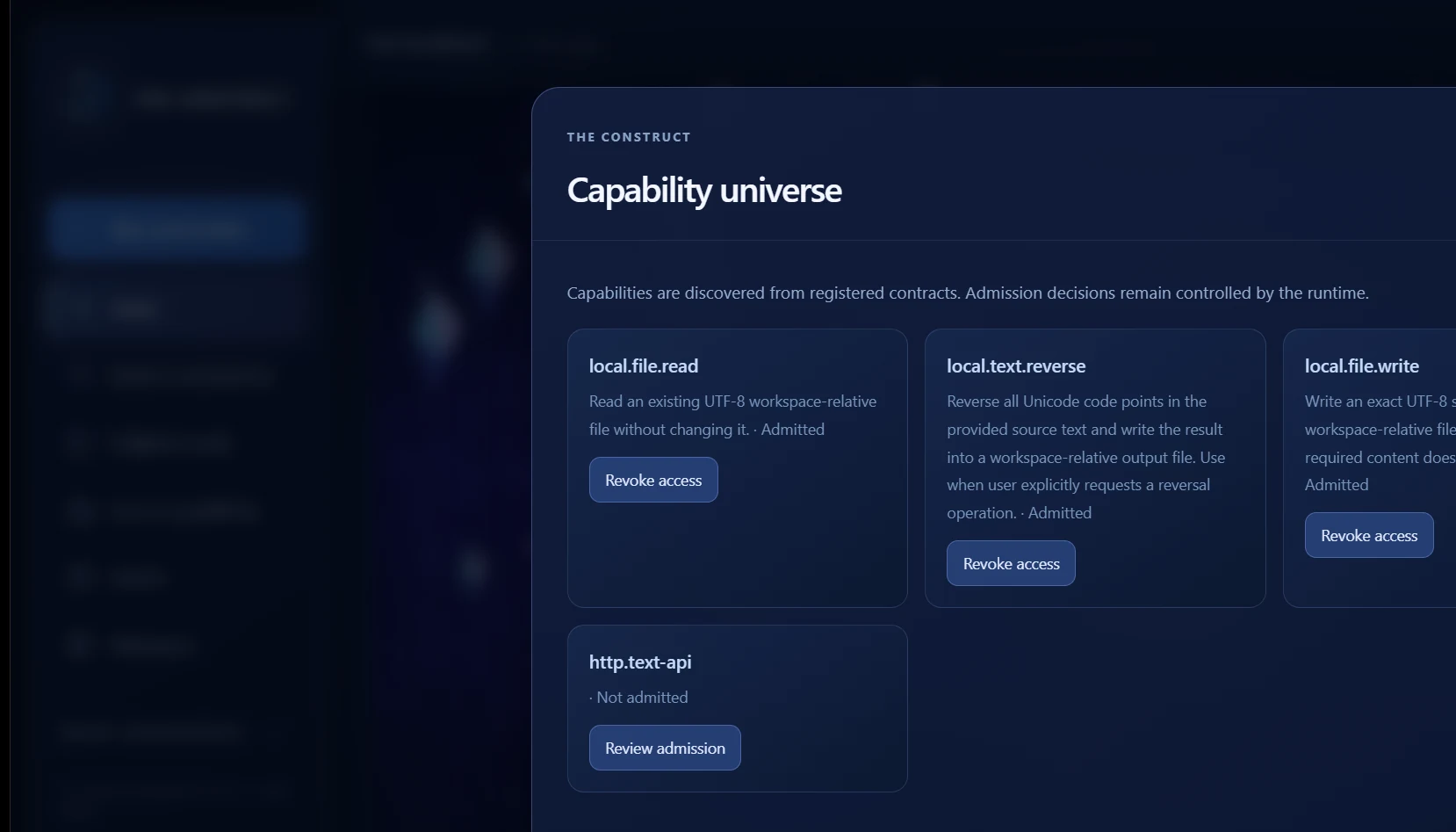
Task: Click the 'Write an exact UTF-8' description
Action: pyautogui.click(x=1380, y=443)
